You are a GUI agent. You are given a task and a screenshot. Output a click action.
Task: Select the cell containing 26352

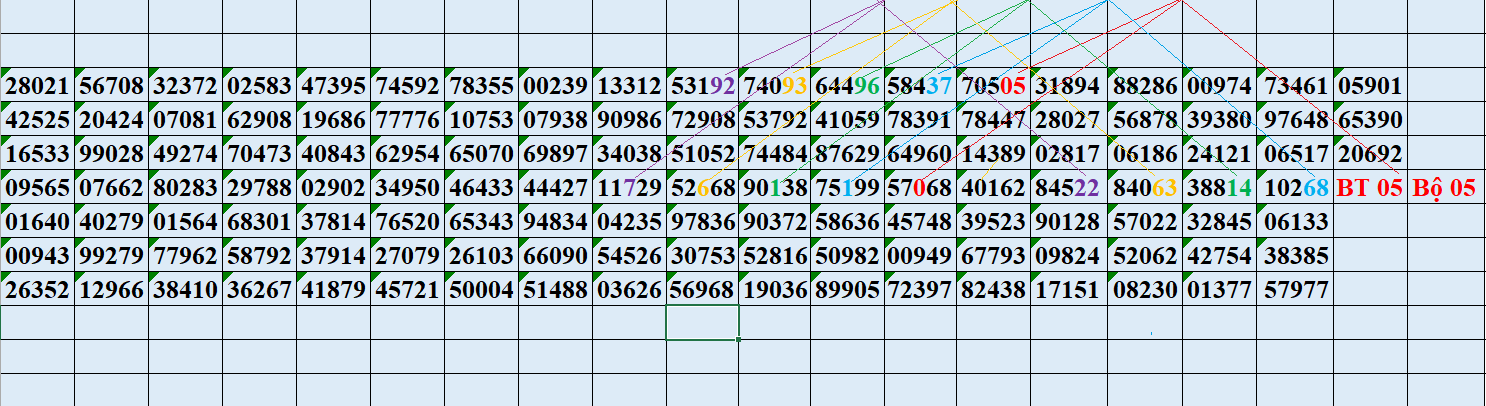[x=37, y=290]
